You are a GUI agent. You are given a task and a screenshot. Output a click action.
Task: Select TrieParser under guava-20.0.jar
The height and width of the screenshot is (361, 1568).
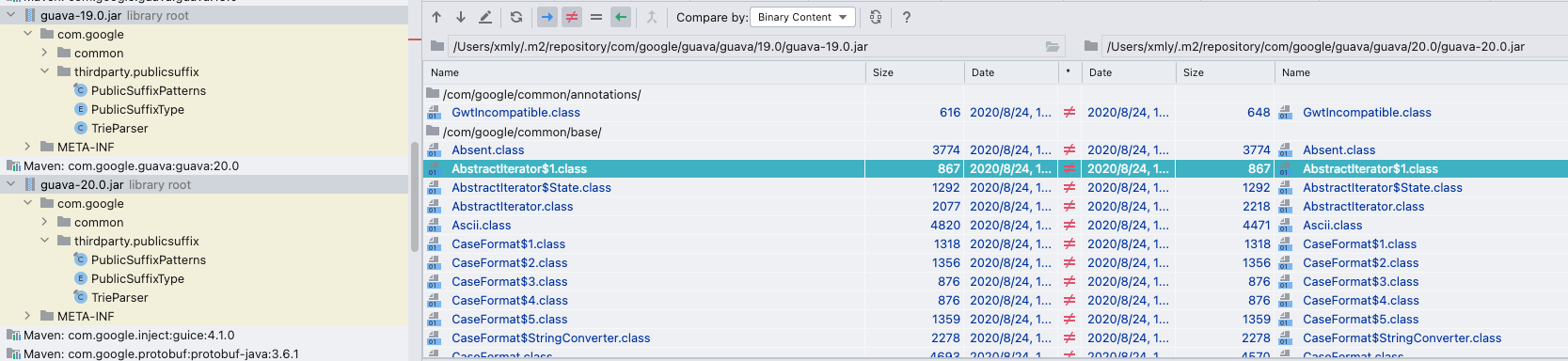119,297
